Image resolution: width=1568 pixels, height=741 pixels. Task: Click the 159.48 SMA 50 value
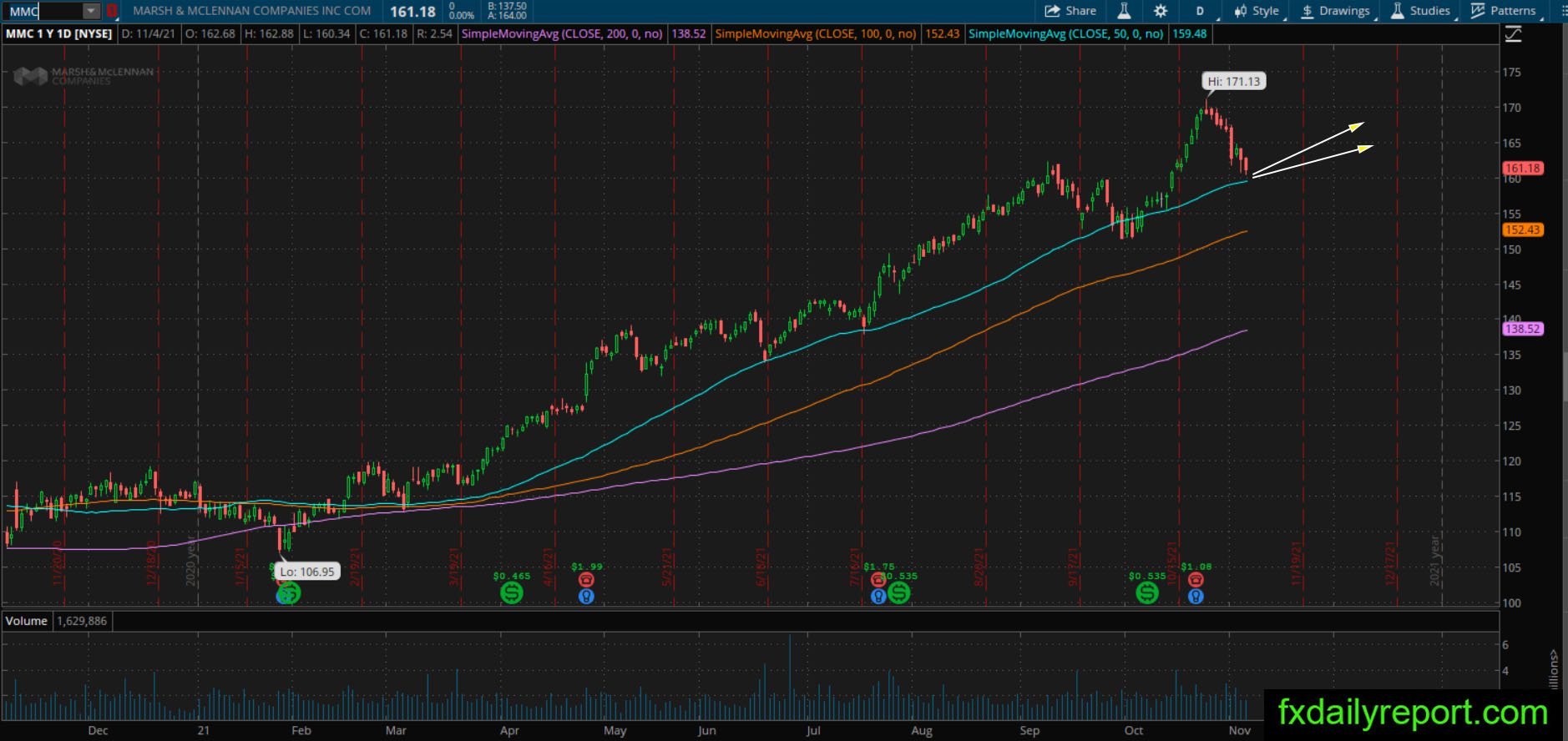click(1190, 34)
